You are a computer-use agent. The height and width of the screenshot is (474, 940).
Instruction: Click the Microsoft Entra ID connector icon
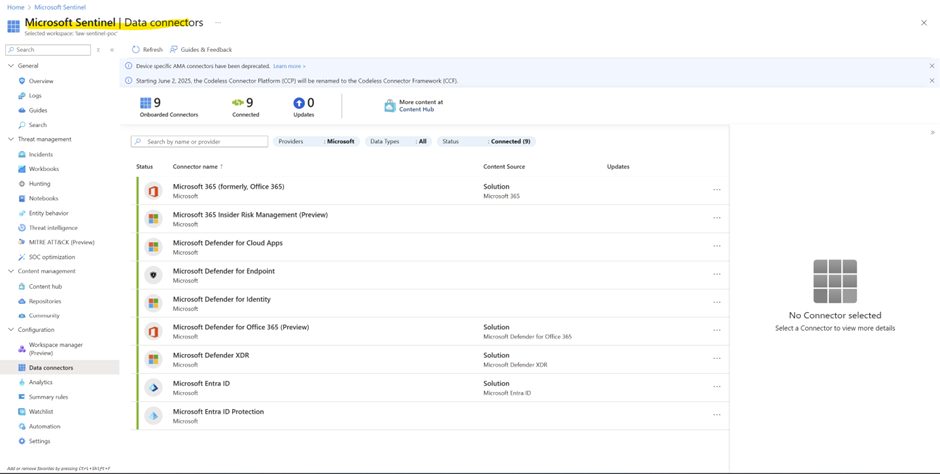153,387
